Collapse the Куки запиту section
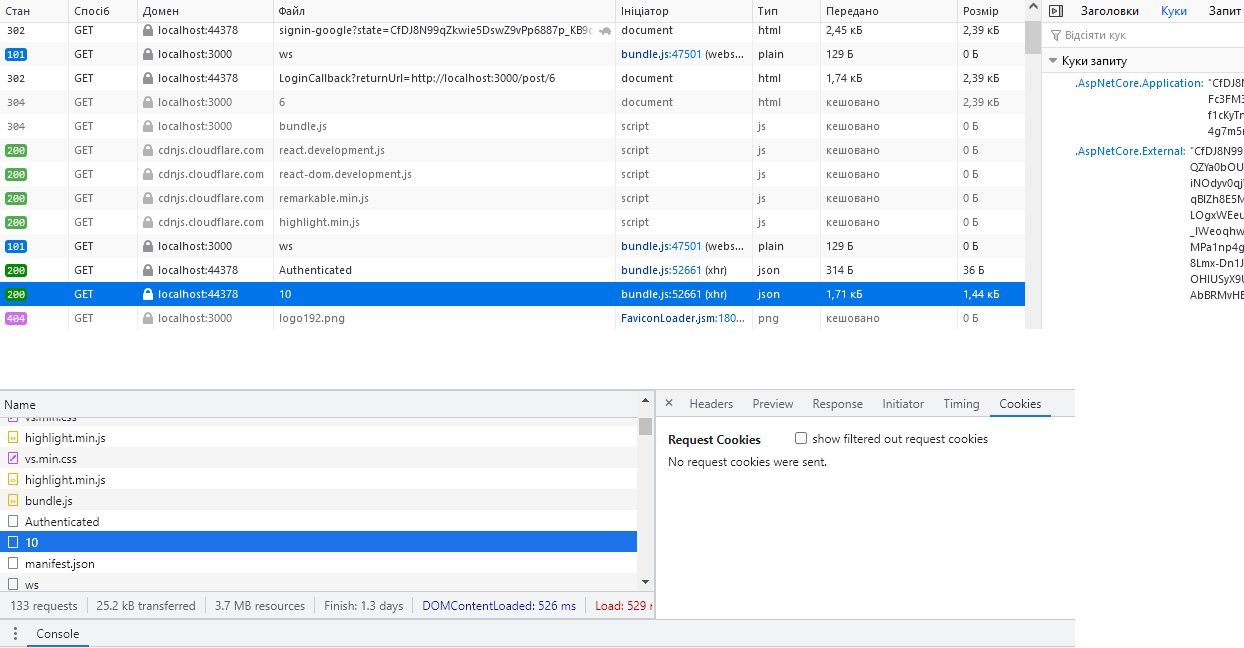 pos(1053,61)
